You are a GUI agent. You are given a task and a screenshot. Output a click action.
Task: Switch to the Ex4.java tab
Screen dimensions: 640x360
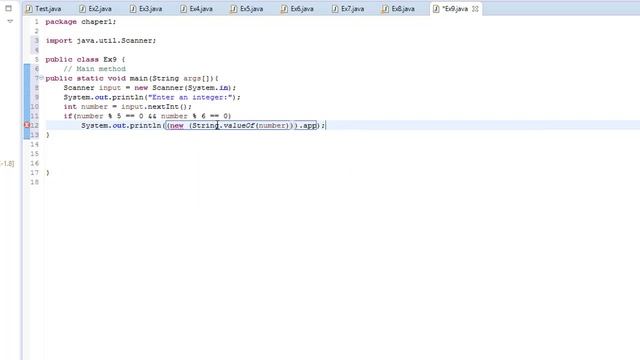(197, 9)
